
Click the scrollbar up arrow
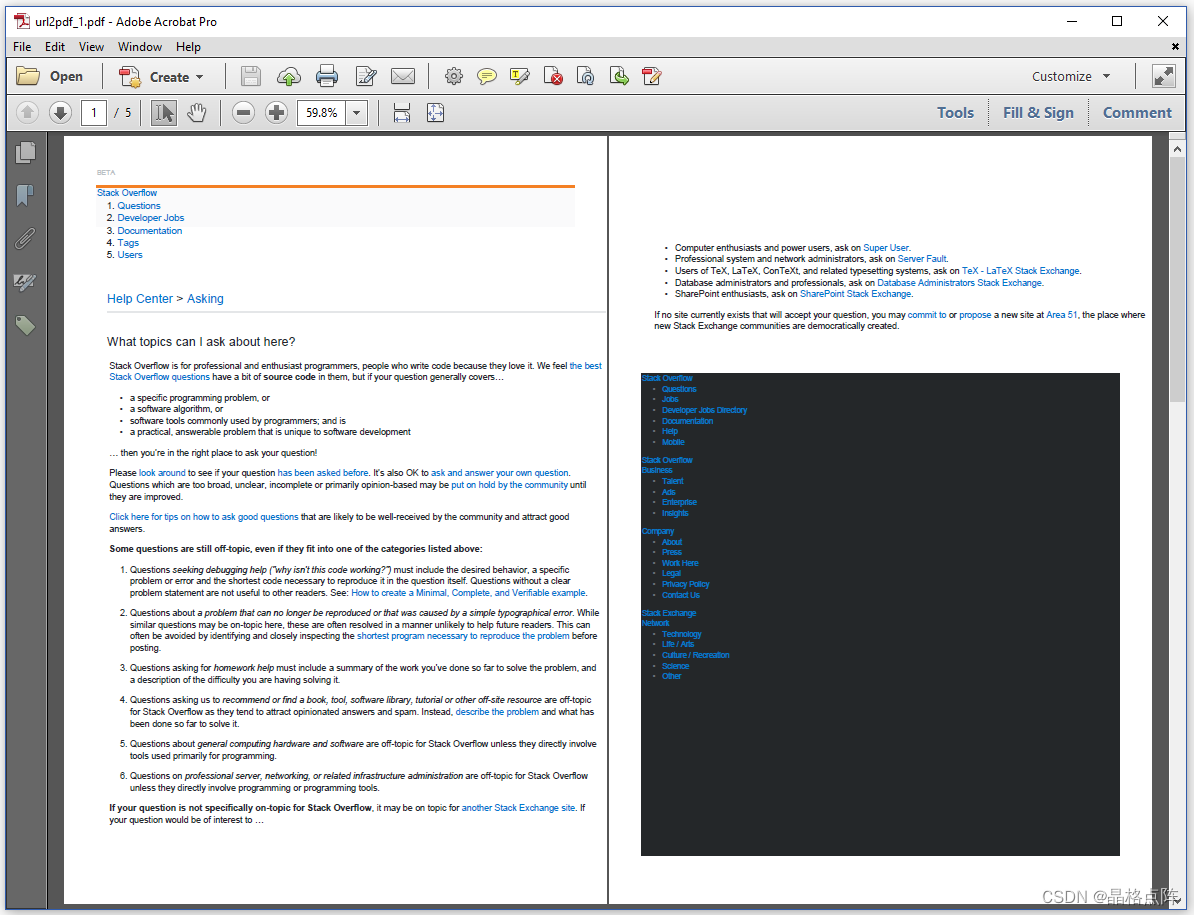tap(1177, 149)
